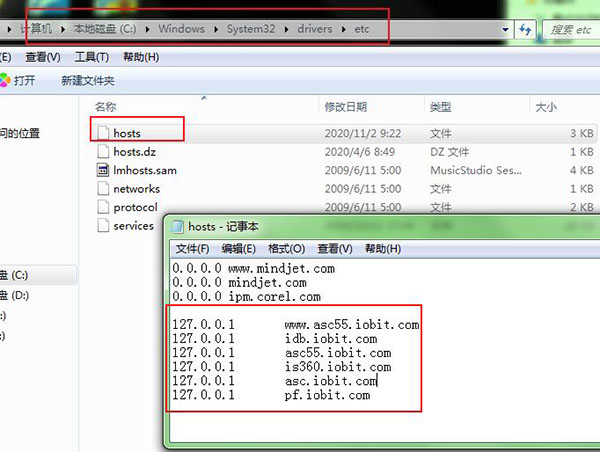
Task: Click 计算机 in the address path
Action: pos(36,29)
